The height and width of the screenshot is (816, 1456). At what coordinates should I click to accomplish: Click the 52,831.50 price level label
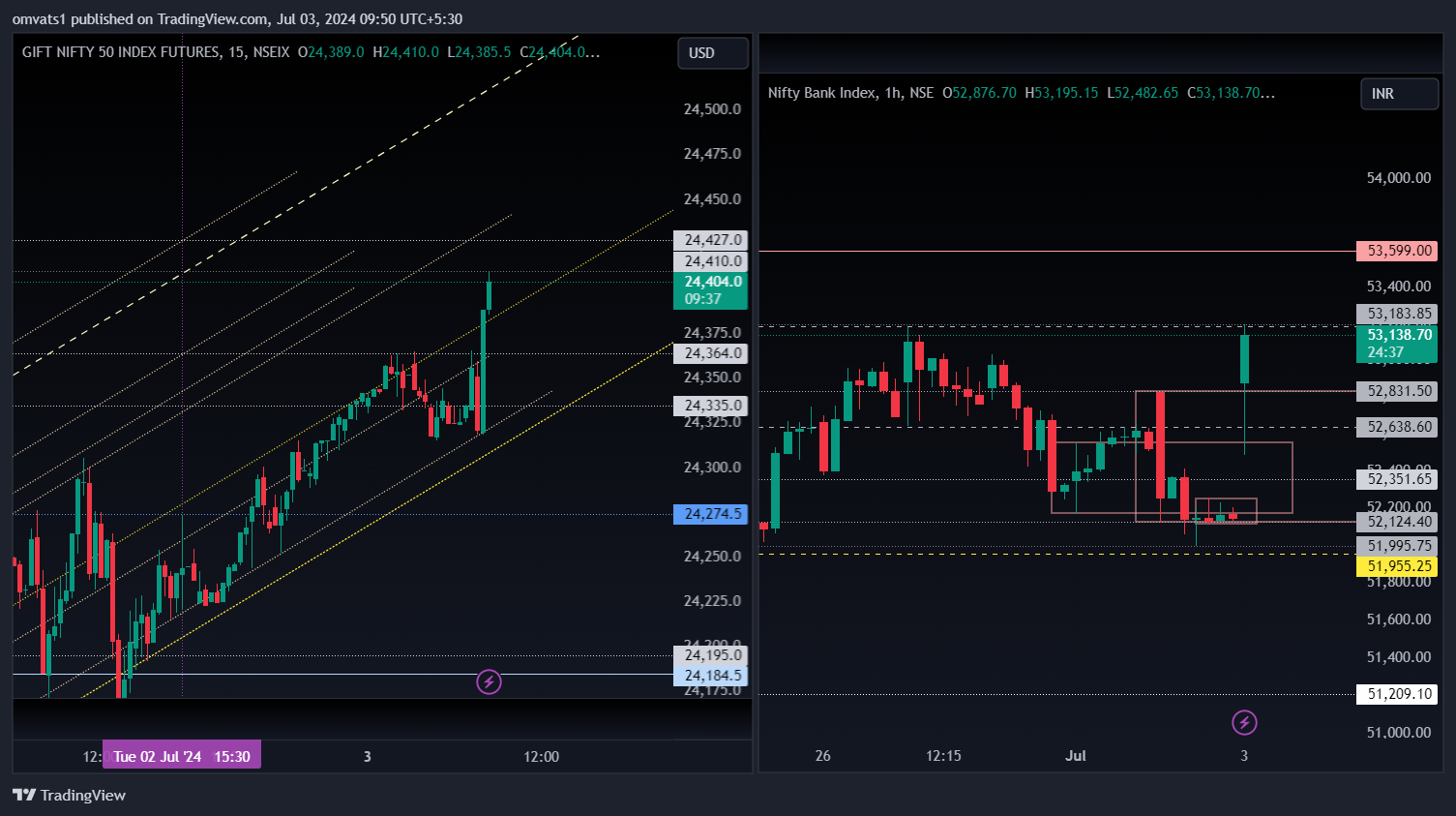point(1397,391)
